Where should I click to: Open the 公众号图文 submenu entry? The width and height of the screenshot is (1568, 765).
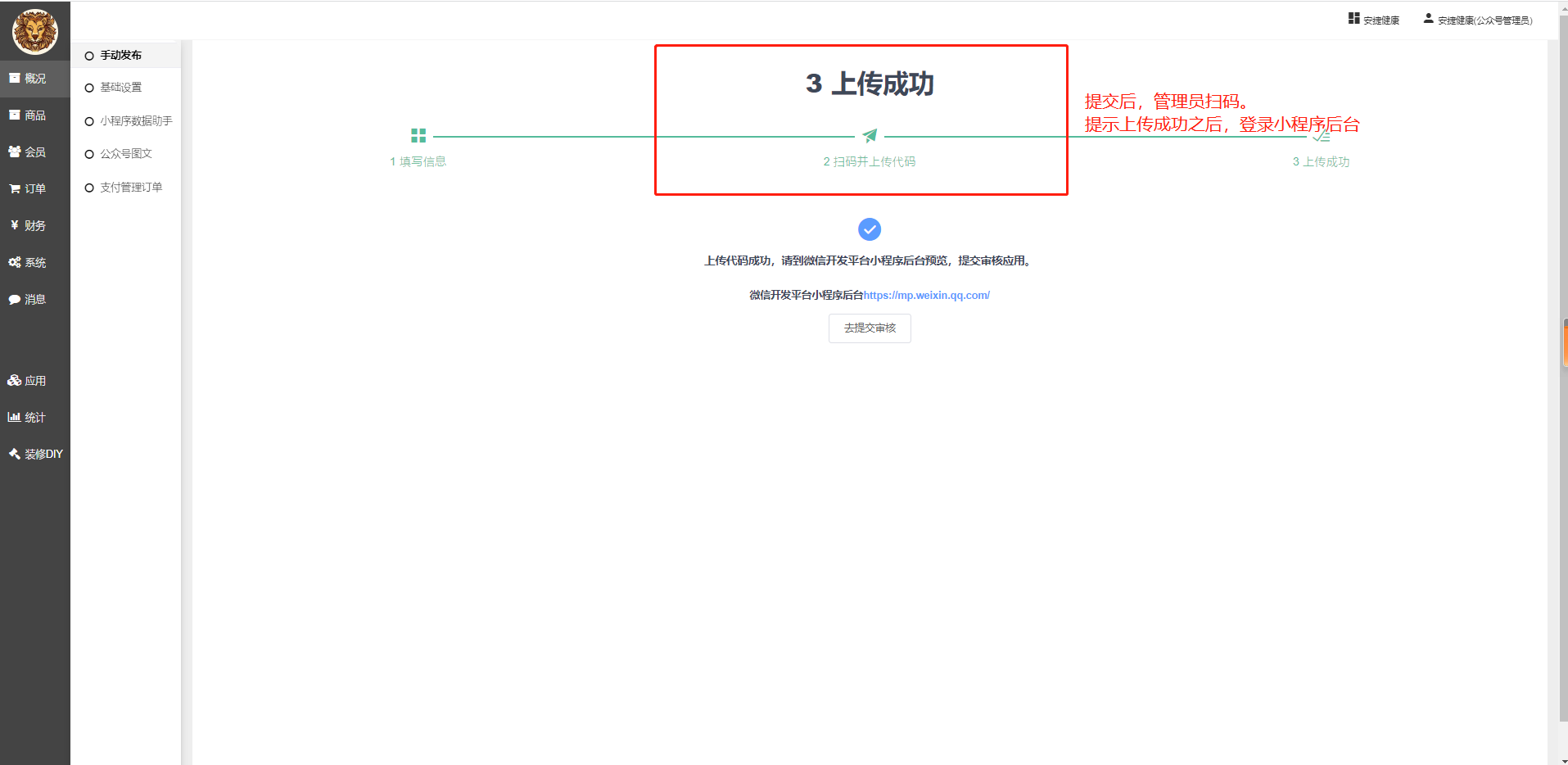[x=126, y=154]
